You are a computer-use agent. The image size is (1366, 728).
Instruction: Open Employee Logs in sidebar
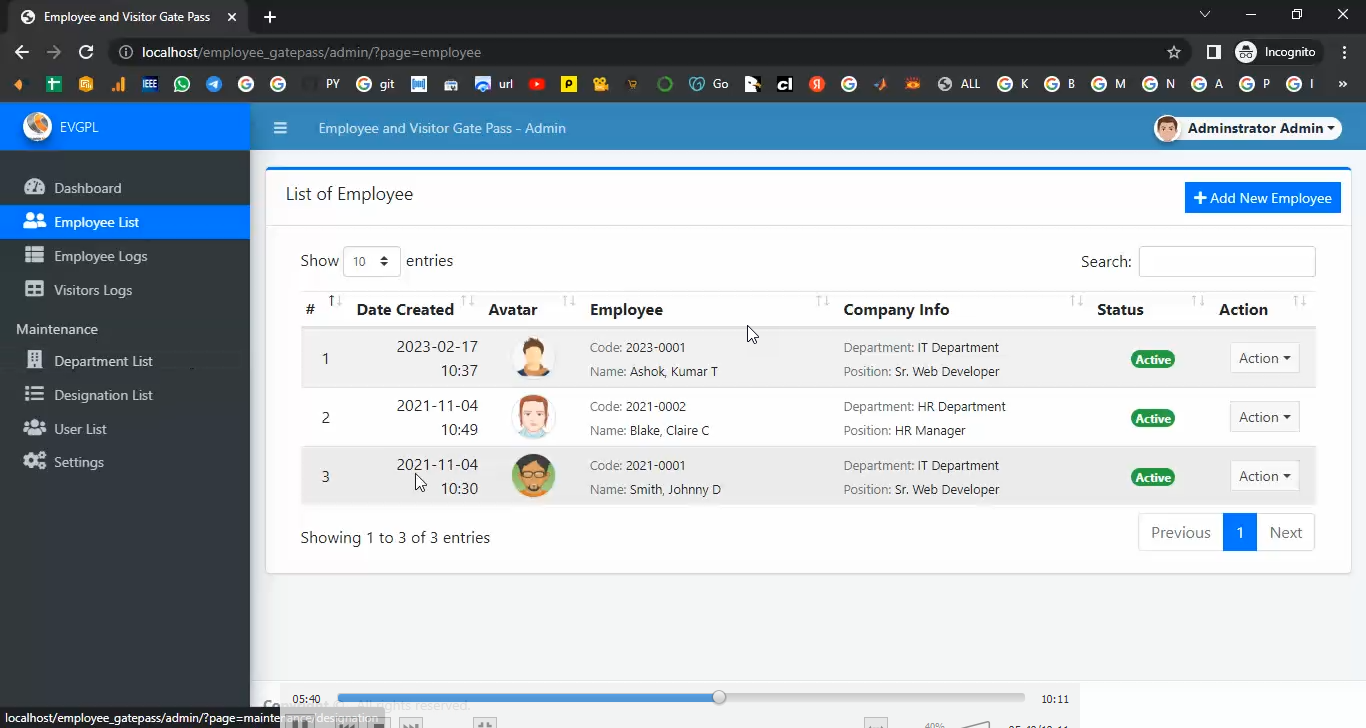(100, 256)
